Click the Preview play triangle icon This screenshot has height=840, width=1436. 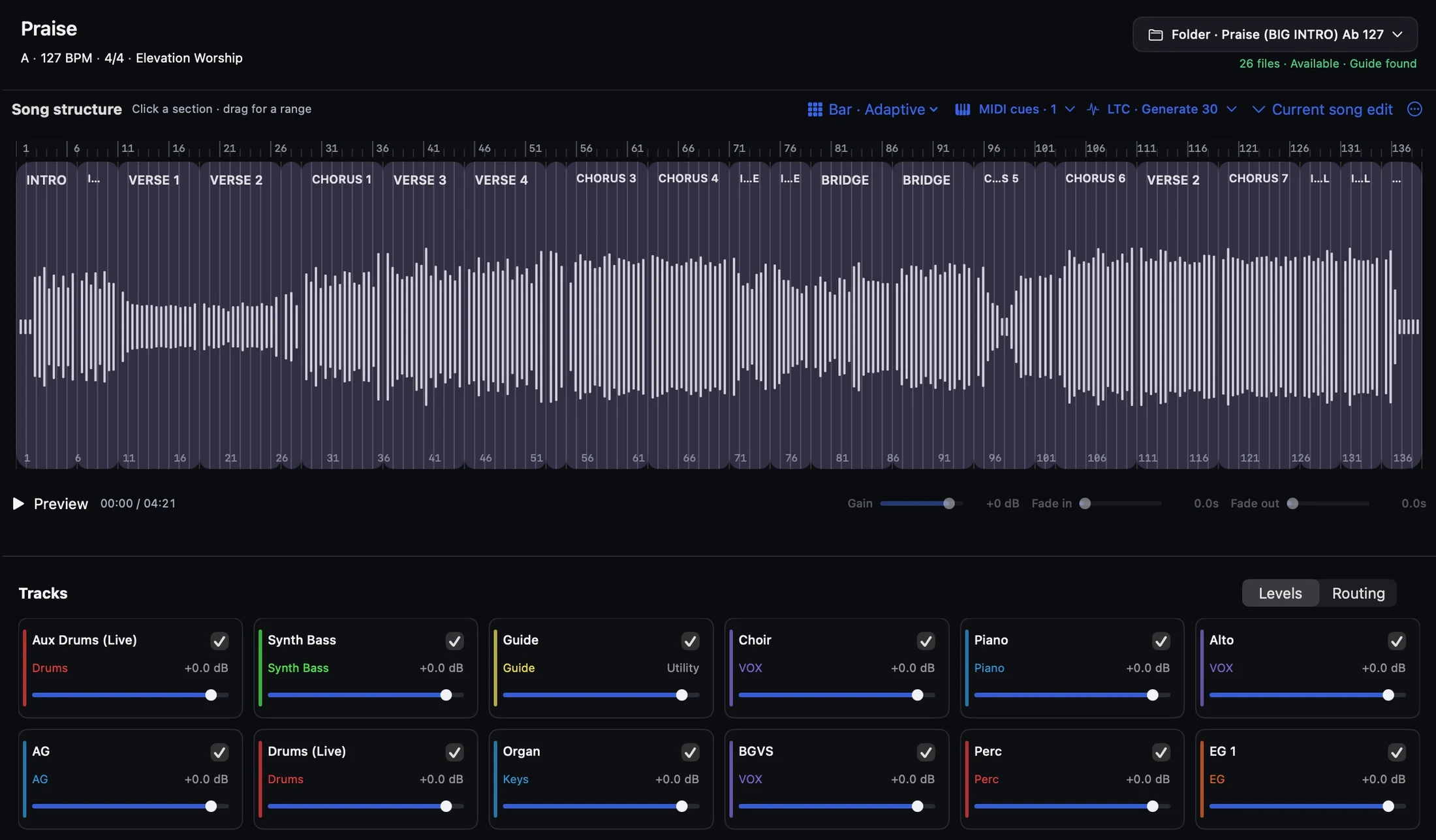click(x=18, y=503)
